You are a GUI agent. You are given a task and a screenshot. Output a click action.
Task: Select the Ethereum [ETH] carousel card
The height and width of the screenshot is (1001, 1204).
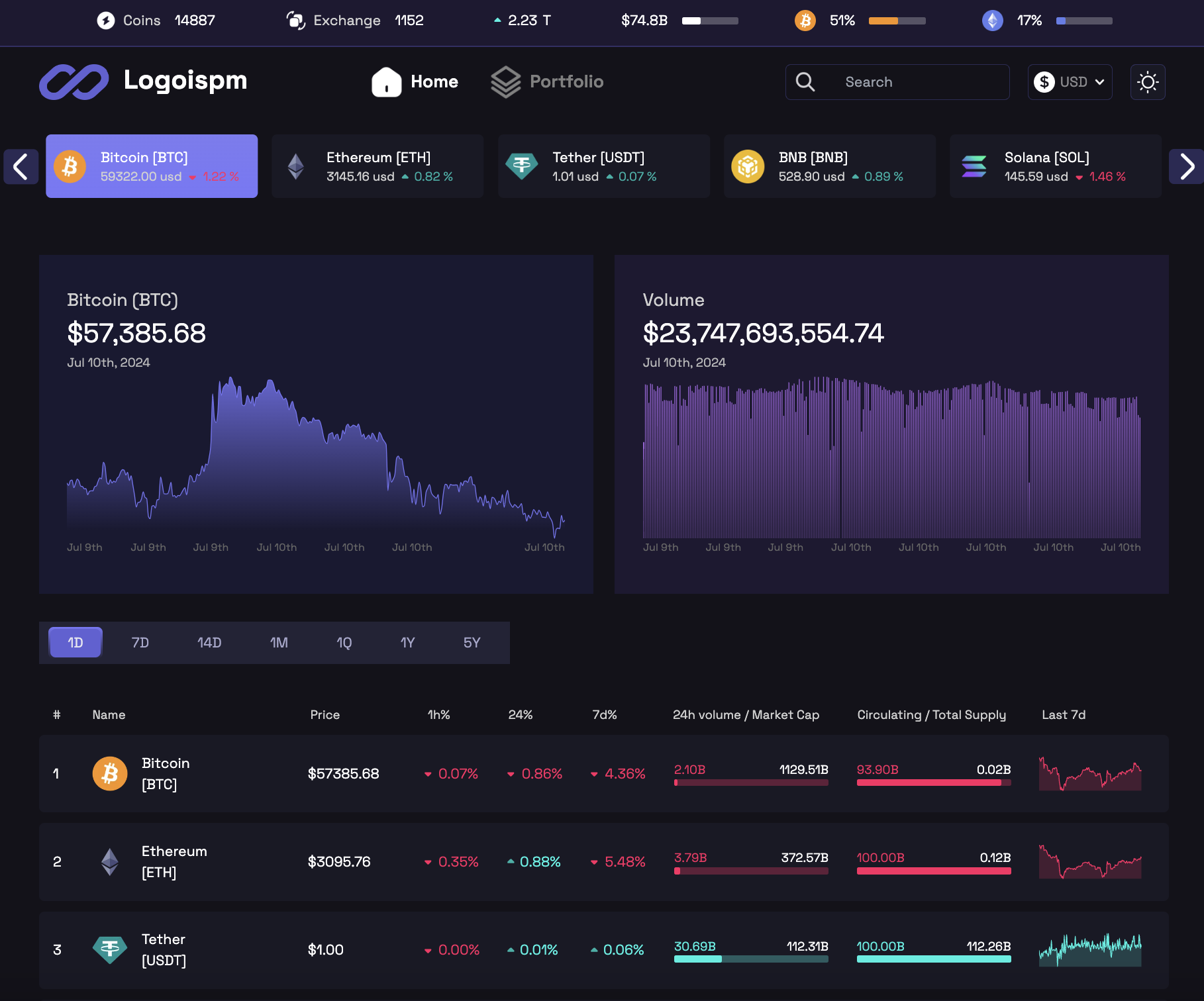pos(377,166)
